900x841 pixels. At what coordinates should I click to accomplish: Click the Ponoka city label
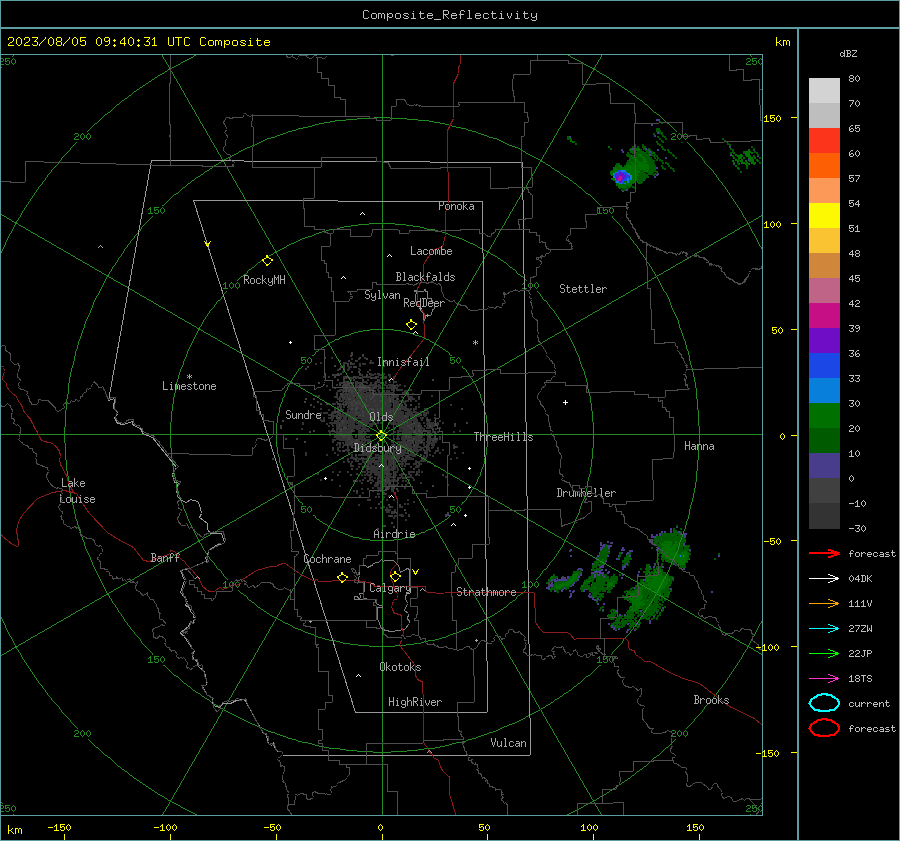456,206
